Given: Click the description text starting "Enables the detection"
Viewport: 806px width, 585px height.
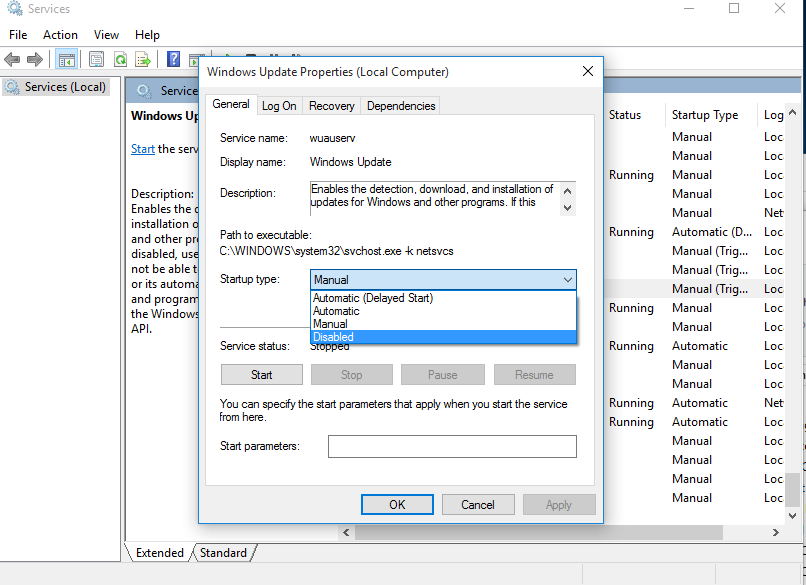Looking at the screenshot, I should pyautogui.click(x=432, y=195).
